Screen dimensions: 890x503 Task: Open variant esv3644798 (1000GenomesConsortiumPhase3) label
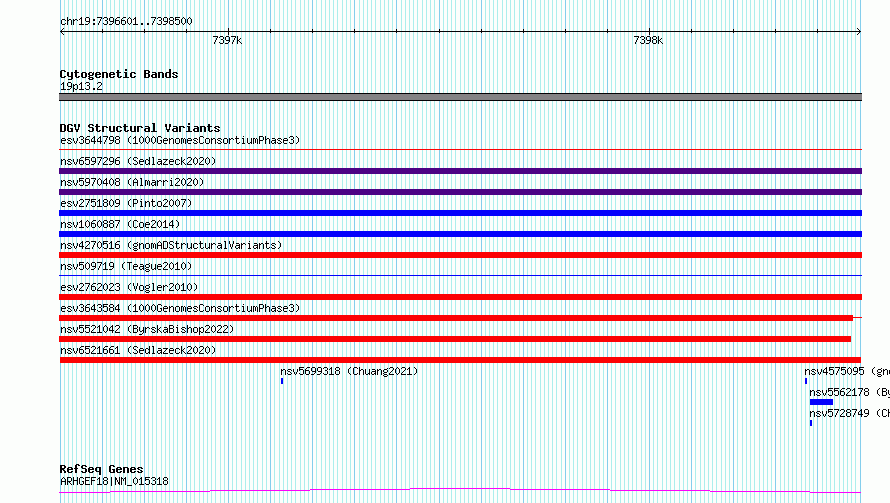point(180,140)
